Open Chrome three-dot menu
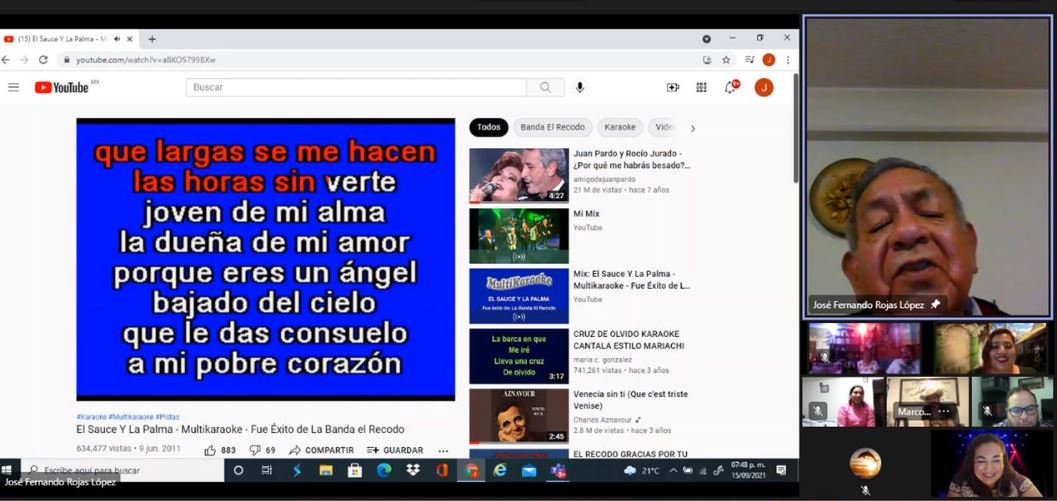Screen dimensions: 1057x501 click(x=787, y=59)
